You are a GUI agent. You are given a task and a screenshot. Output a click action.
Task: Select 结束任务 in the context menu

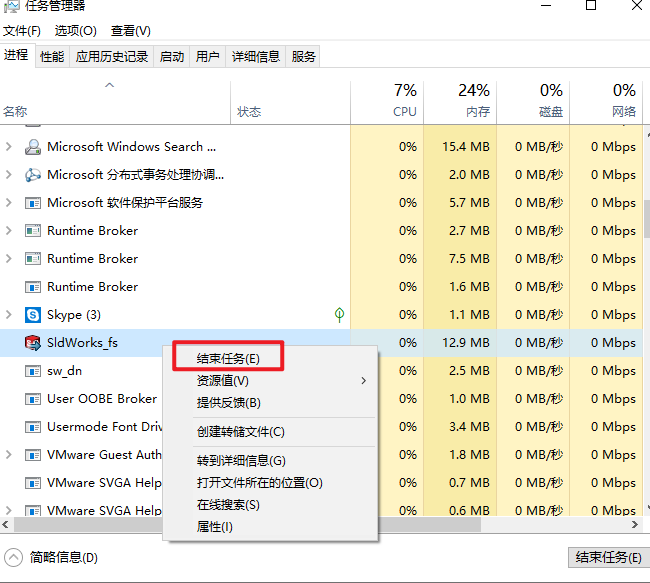[x=228, y=358]
